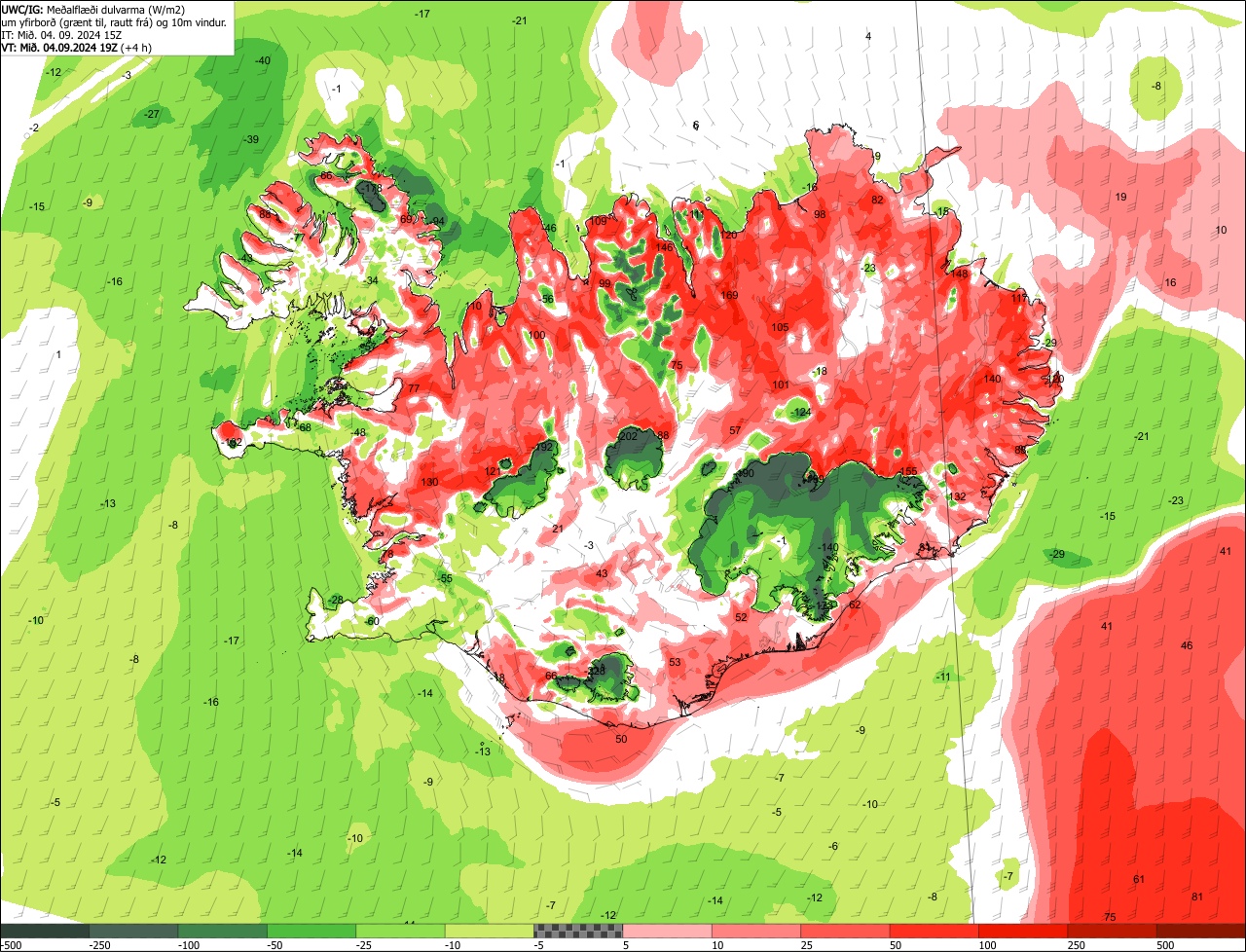The image size is (1246, 952).
Task: Select the -25 to -10 light green swatch
Action: 400,931
